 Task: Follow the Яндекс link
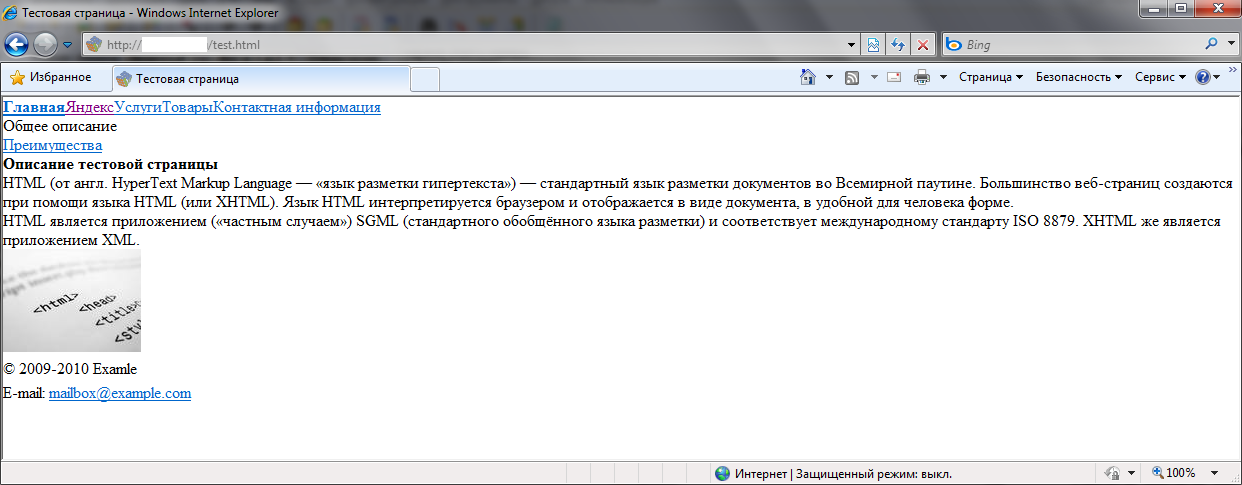[90, 107]
